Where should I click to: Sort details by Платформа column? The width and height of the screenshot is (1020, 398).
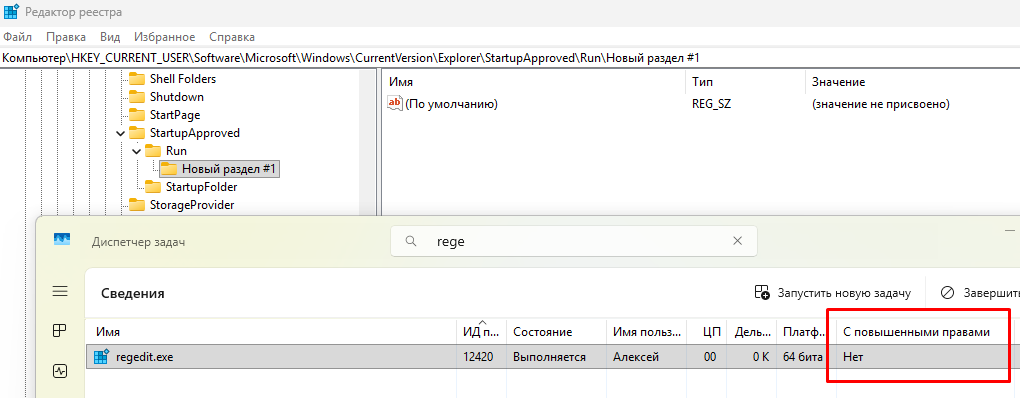click(x=803, y=332)
